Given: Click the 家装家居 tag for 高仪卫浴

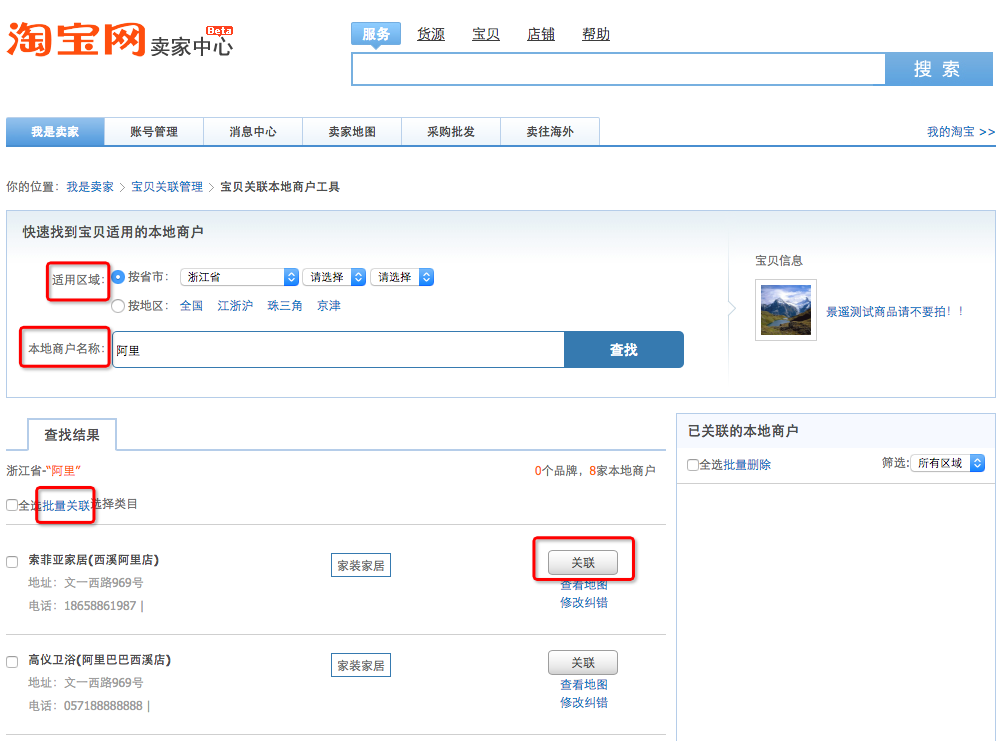Looking at the screenshot, I should [361, 666].
